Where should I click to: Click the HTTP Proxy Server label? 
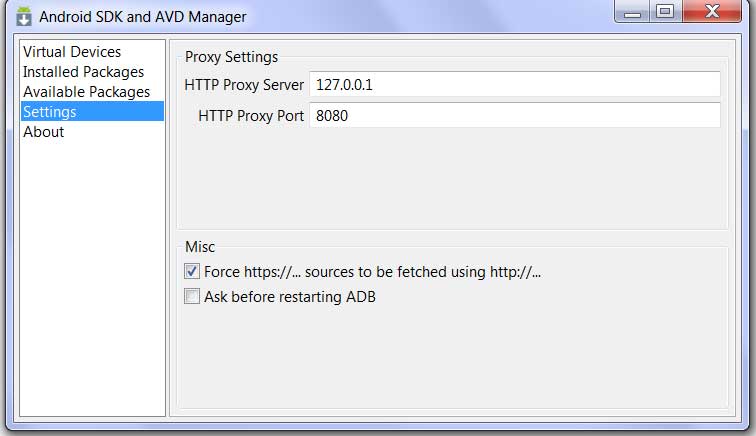[244, 85]
